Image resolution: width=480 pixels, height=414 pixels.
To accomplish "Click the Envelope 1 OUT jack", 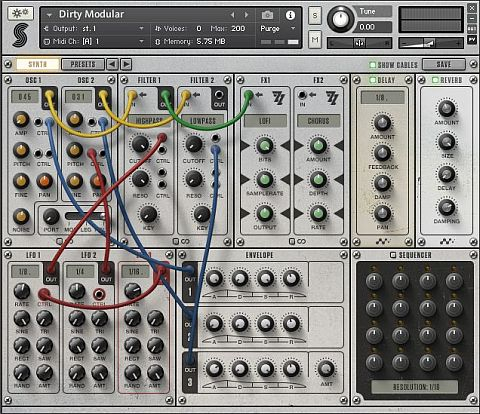I will tap(190, 269).
